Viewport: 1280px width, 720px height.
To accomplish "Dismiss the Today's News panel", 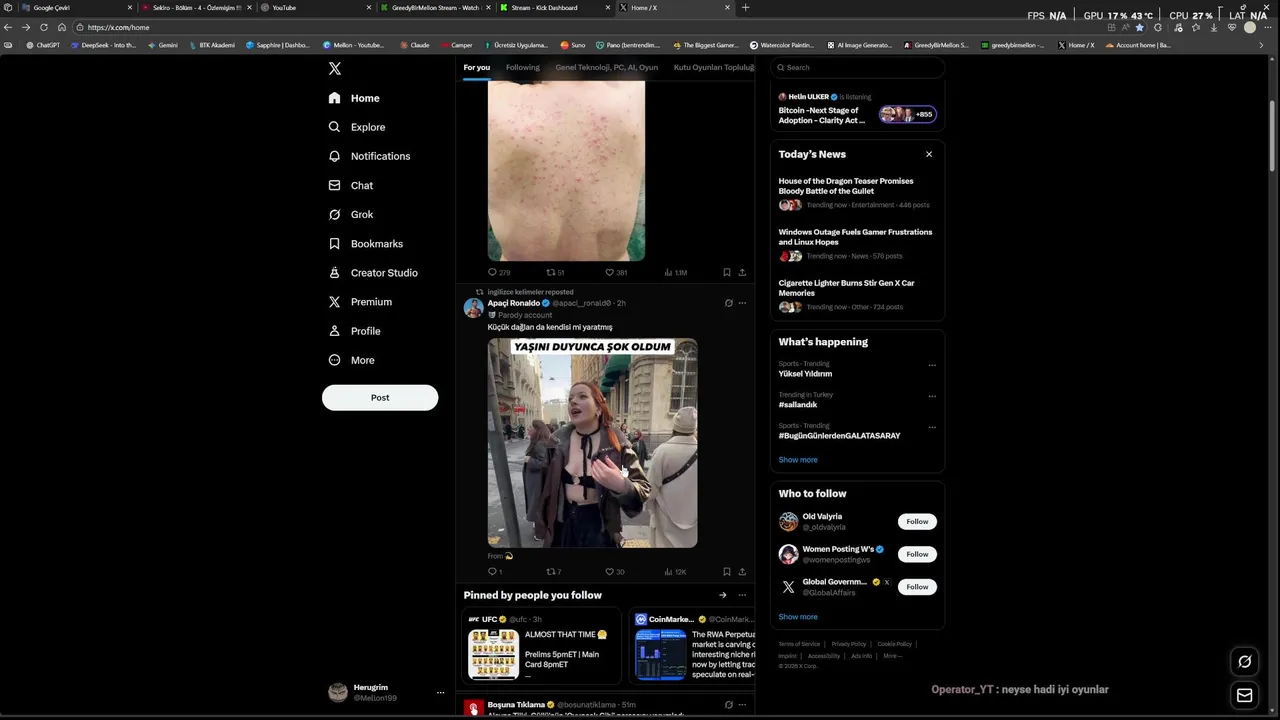I will tap(929, 154).
